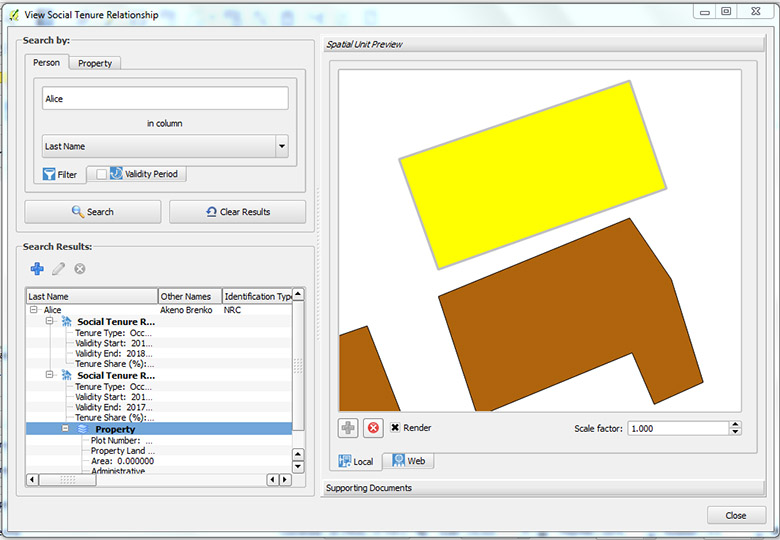Switch to the Web preview tab
This screenshot has width=780, height=540.
pos(408,461)
